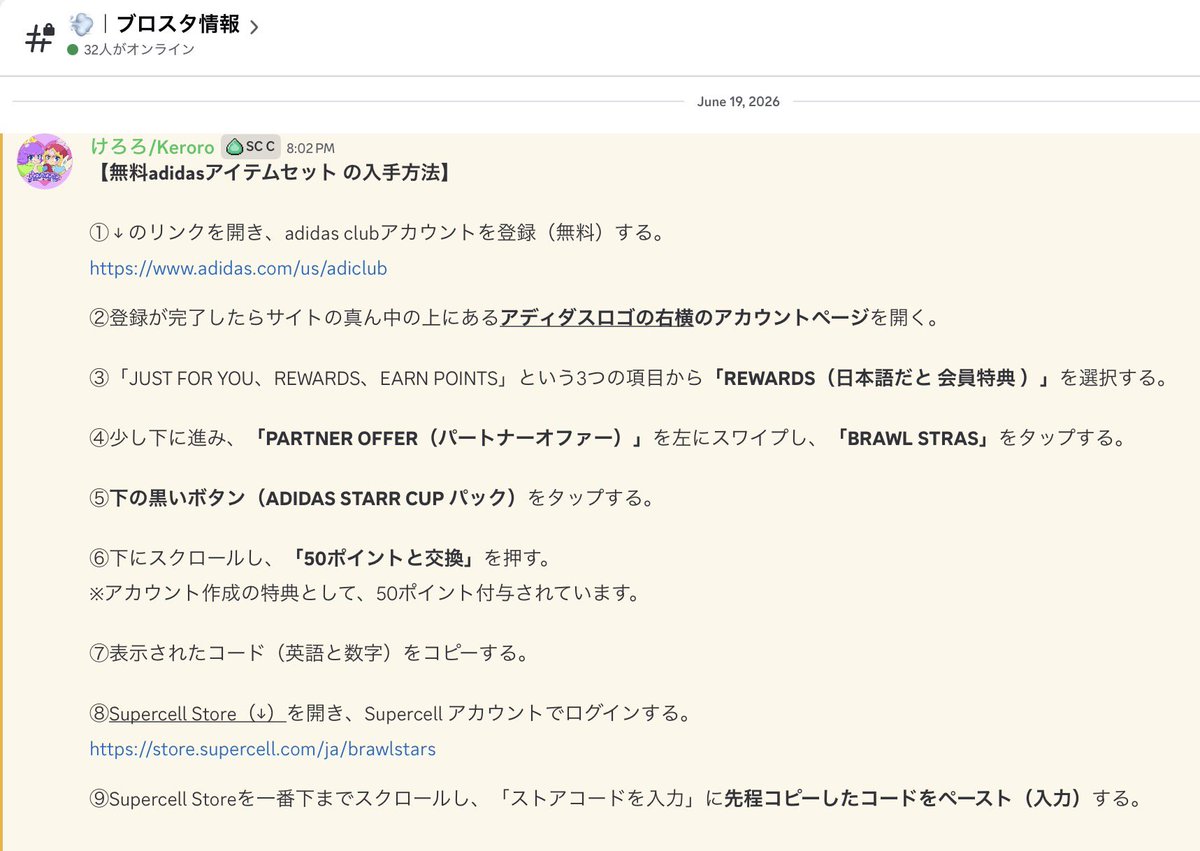Click the cloud emoji in channel title
Screen dimensions: 1200x851
pos(81,24)
